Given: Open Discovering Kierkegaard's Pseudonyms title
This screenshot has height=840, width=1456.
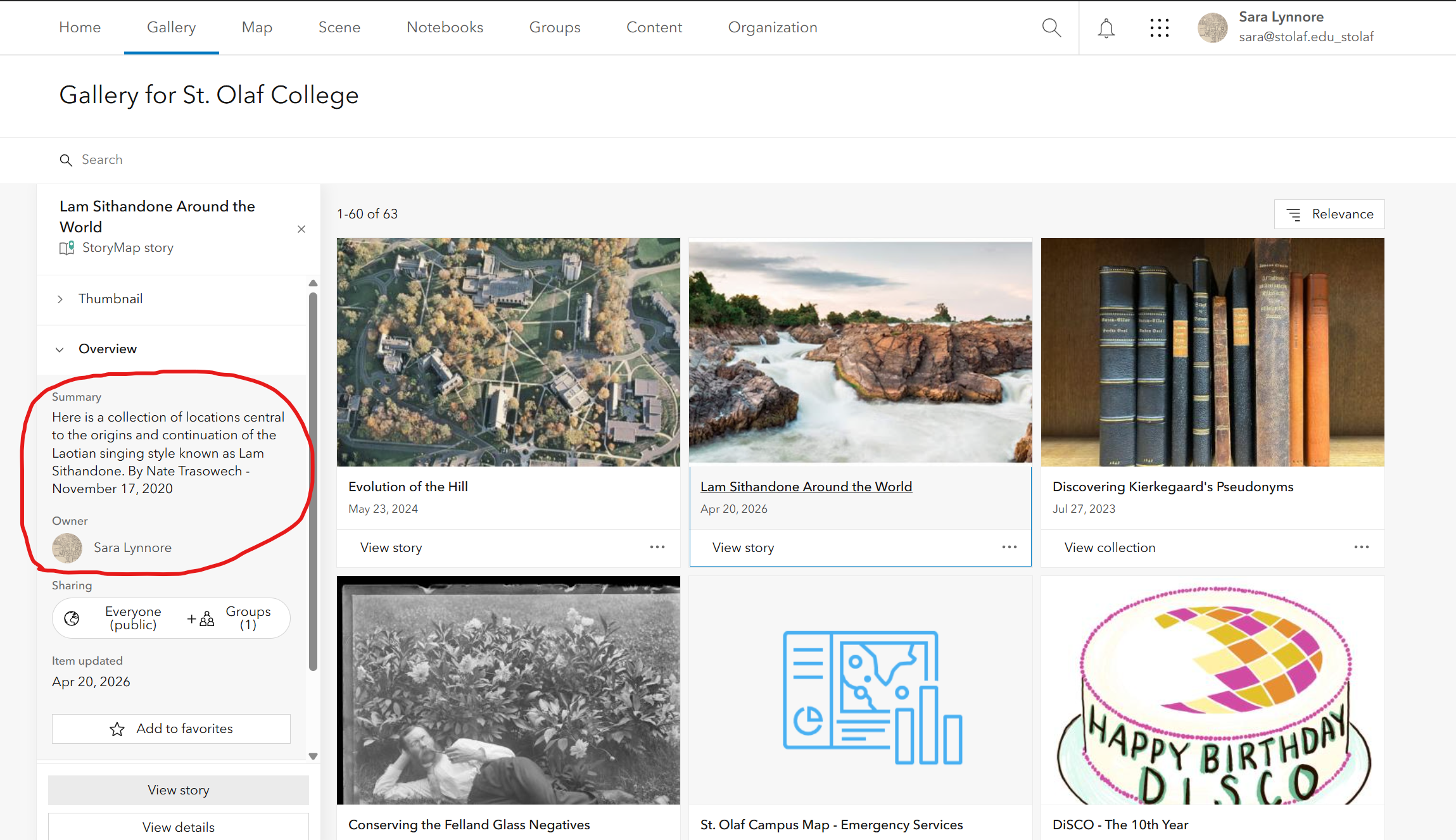Looking at the screenshot, I should [1173, 487].
